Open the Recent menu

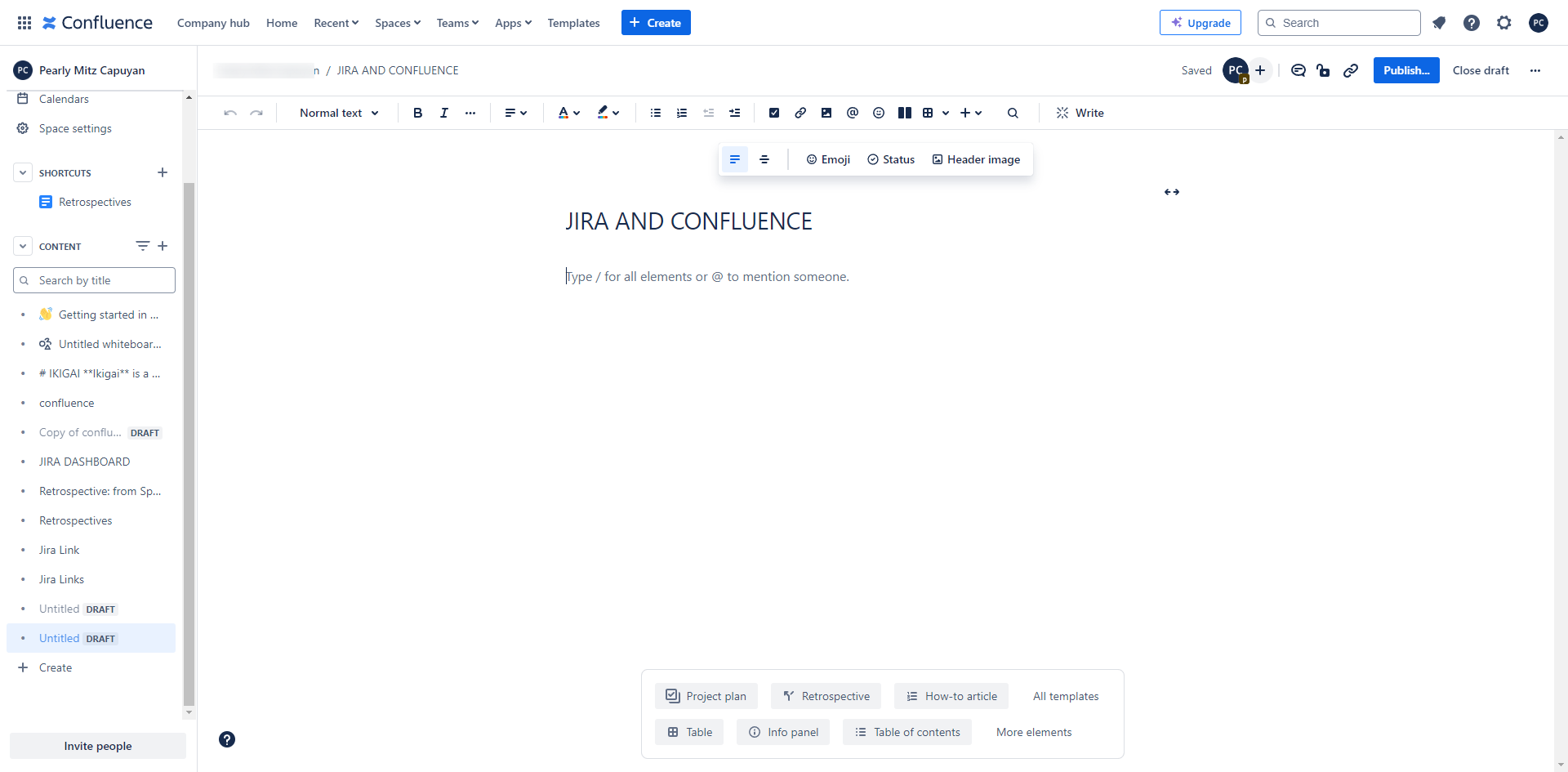click(x=336, y=23)
